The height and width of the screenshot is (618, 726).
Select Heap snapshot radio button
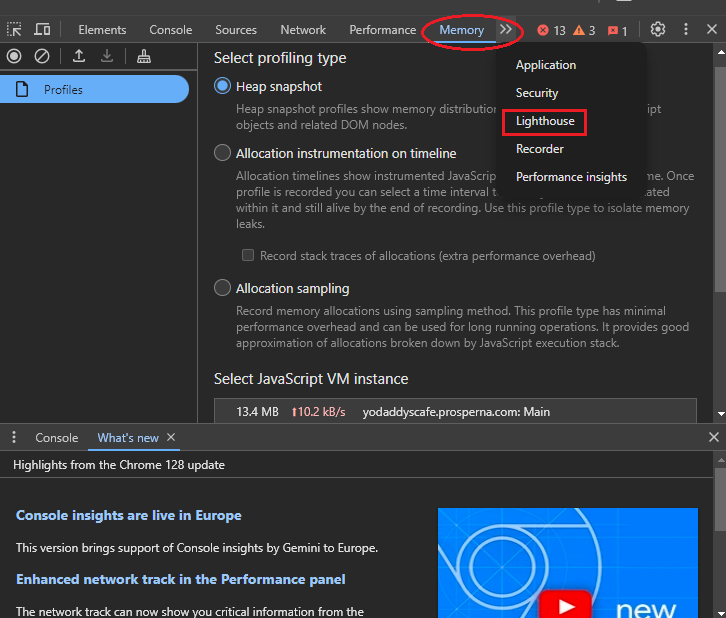[222, 86]
